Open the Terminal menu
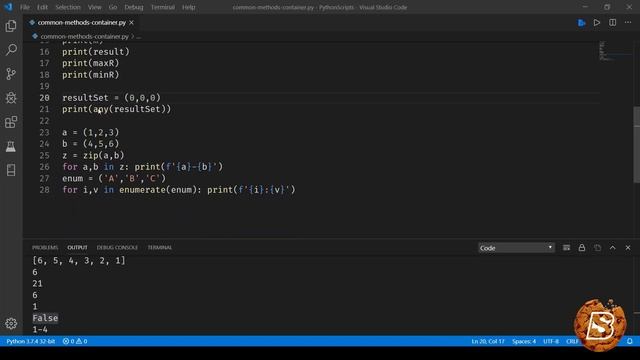Screen dimensions: 640x360 pos(163,7)
